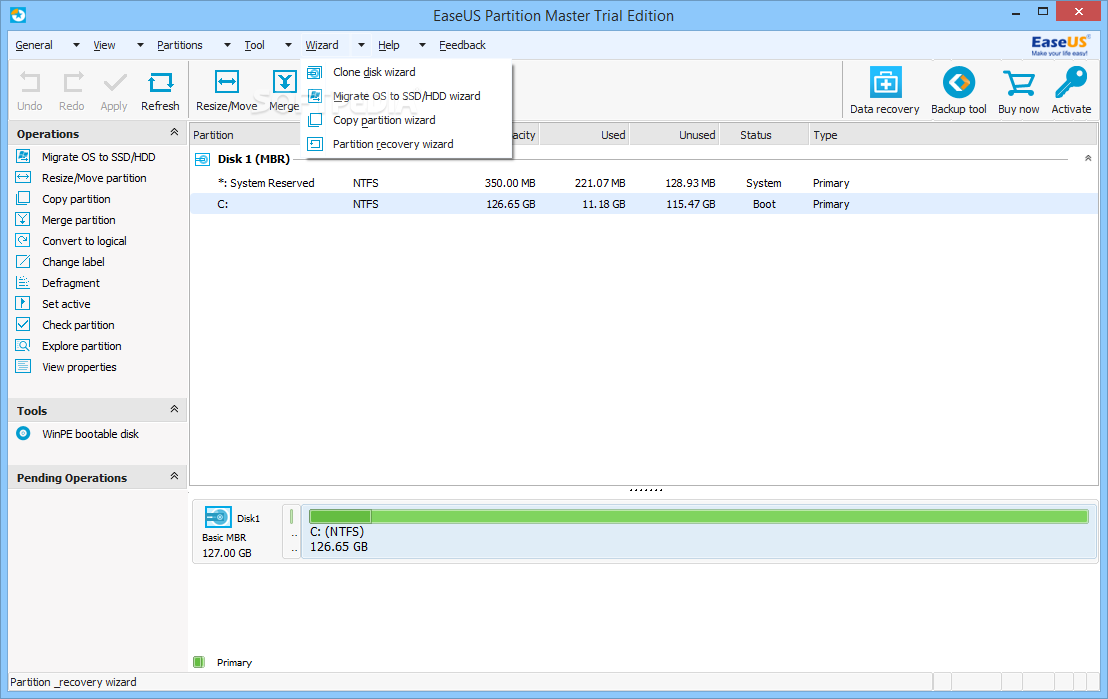Choose Migrate OS to SSD/HDD wizard
Viewport: 1108px width, 699px height.
click(406, 96)
